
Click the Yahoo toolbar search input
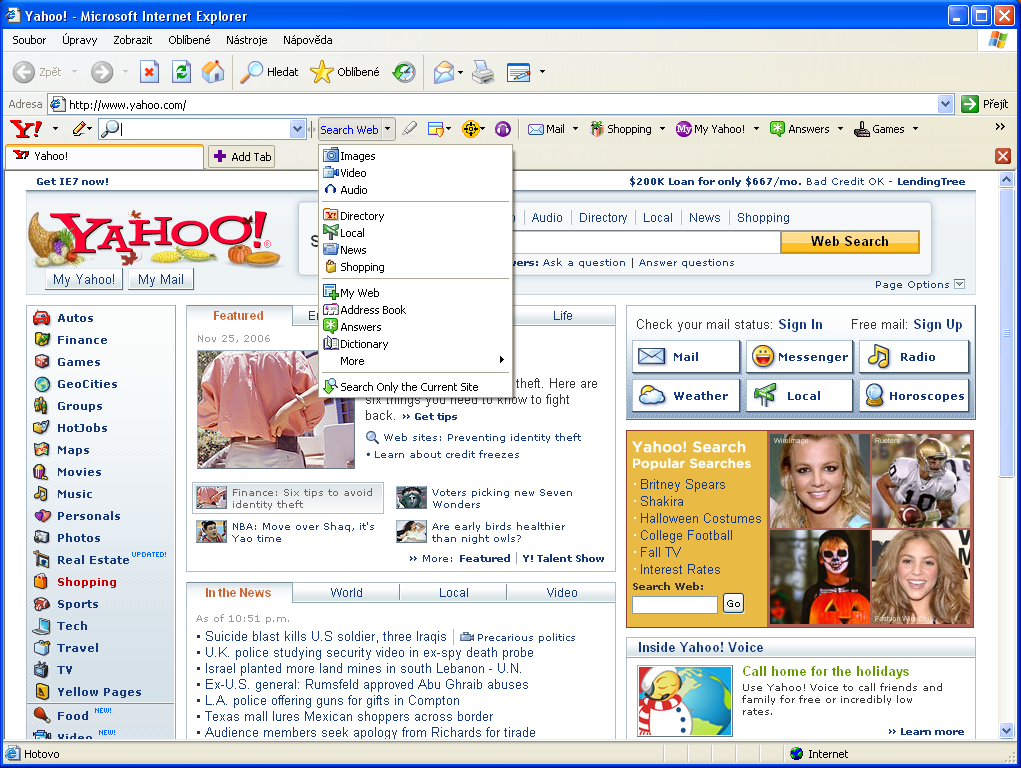(204, 129)
